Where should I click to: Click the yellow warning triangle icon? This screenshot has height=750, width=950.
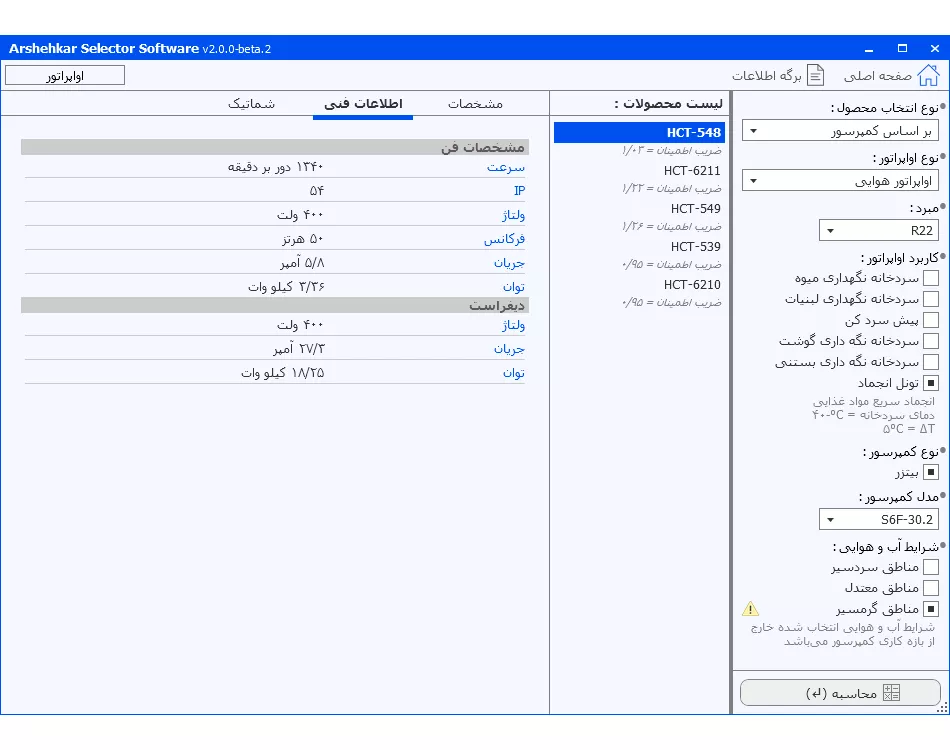751,609
